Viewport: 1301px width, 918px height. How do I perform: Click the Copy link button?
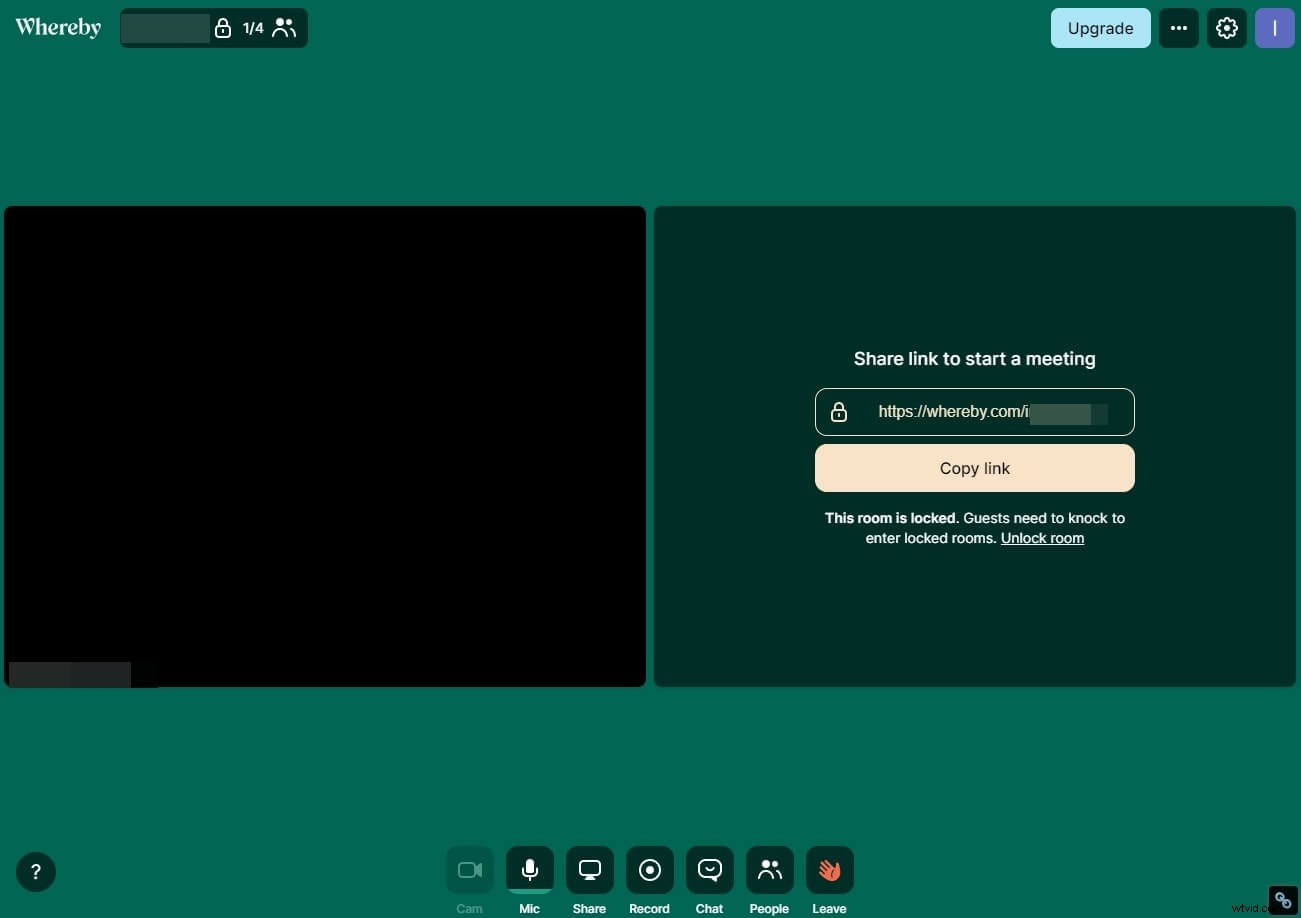pos(974,468)
